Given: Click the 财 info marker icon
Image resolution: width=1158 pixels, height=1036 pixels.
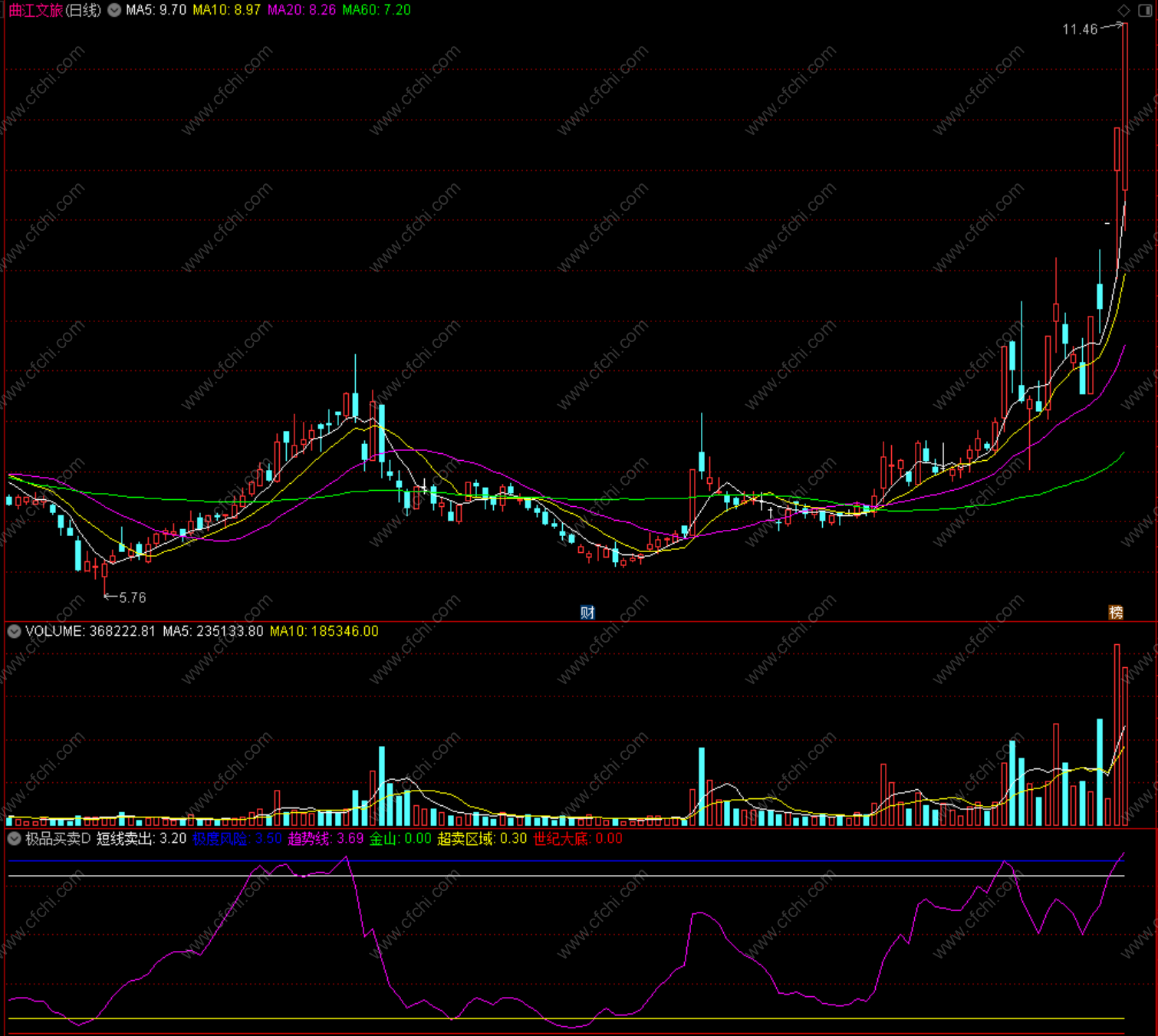Looking at the screenshot, I should [587, 612].
